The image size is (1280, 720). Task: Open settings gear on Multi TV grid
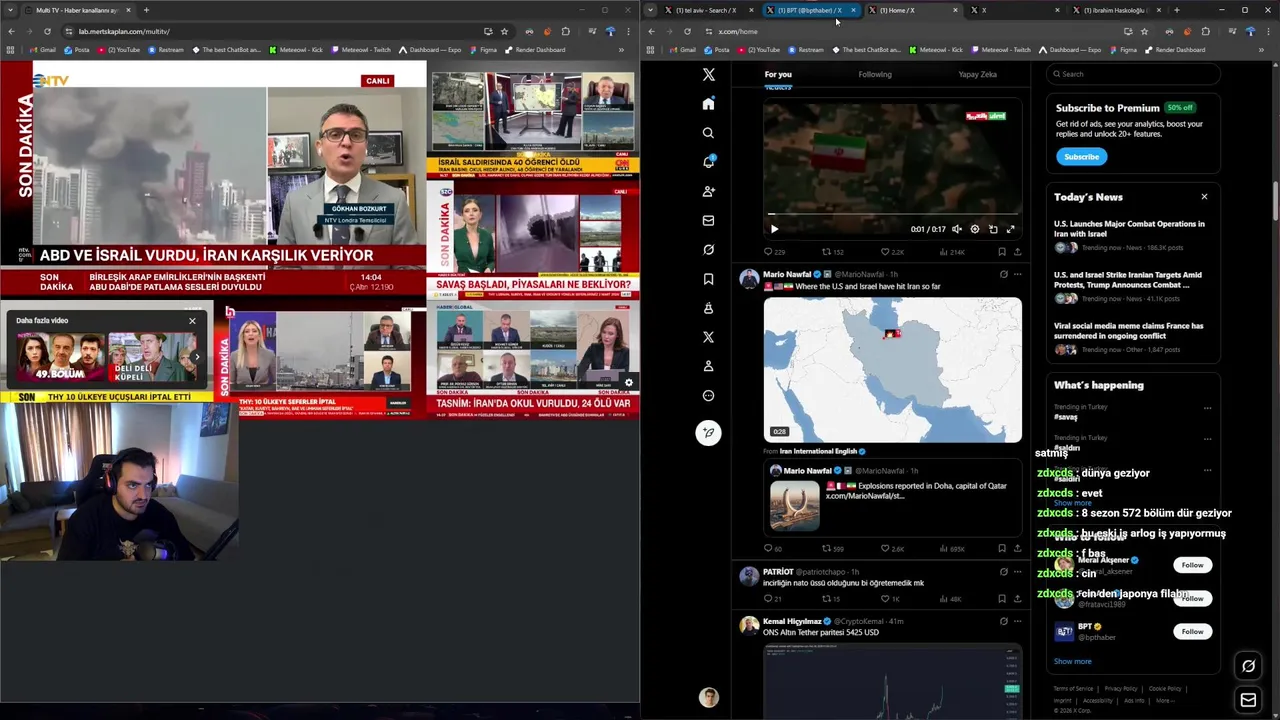coord(629,382)
